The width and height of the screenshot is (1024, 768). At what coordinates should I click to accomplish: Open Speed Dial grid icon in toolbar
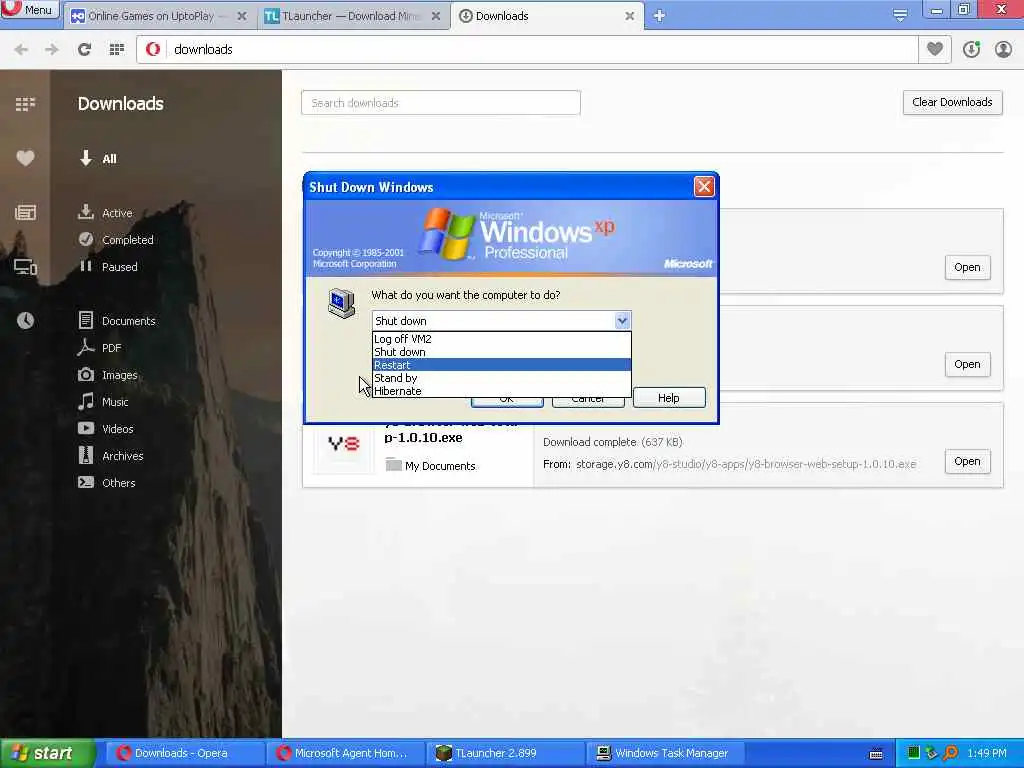117,49
